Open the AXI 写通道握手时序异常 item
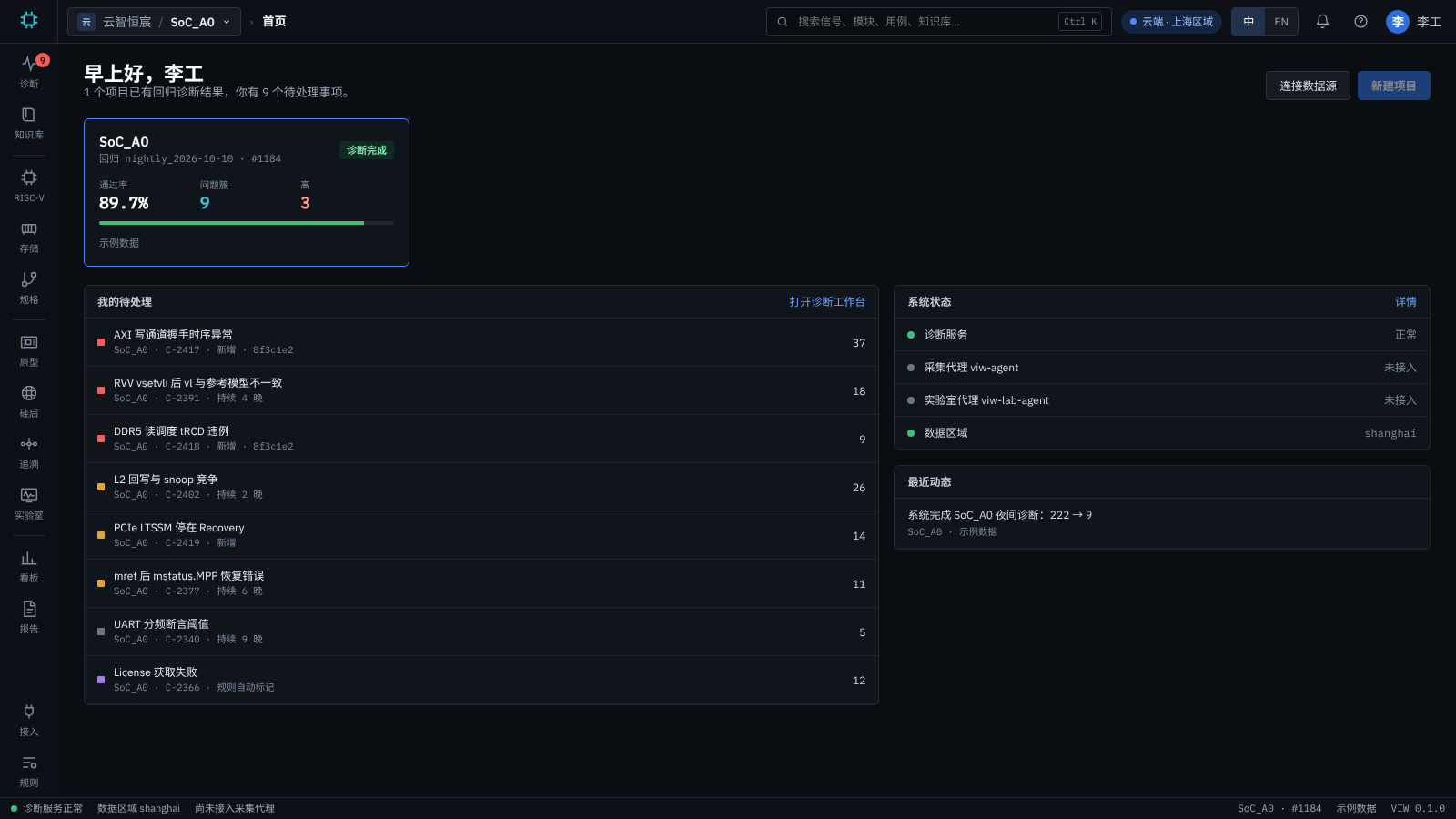Screen dimensions: 1456x819 click(481, 342)
